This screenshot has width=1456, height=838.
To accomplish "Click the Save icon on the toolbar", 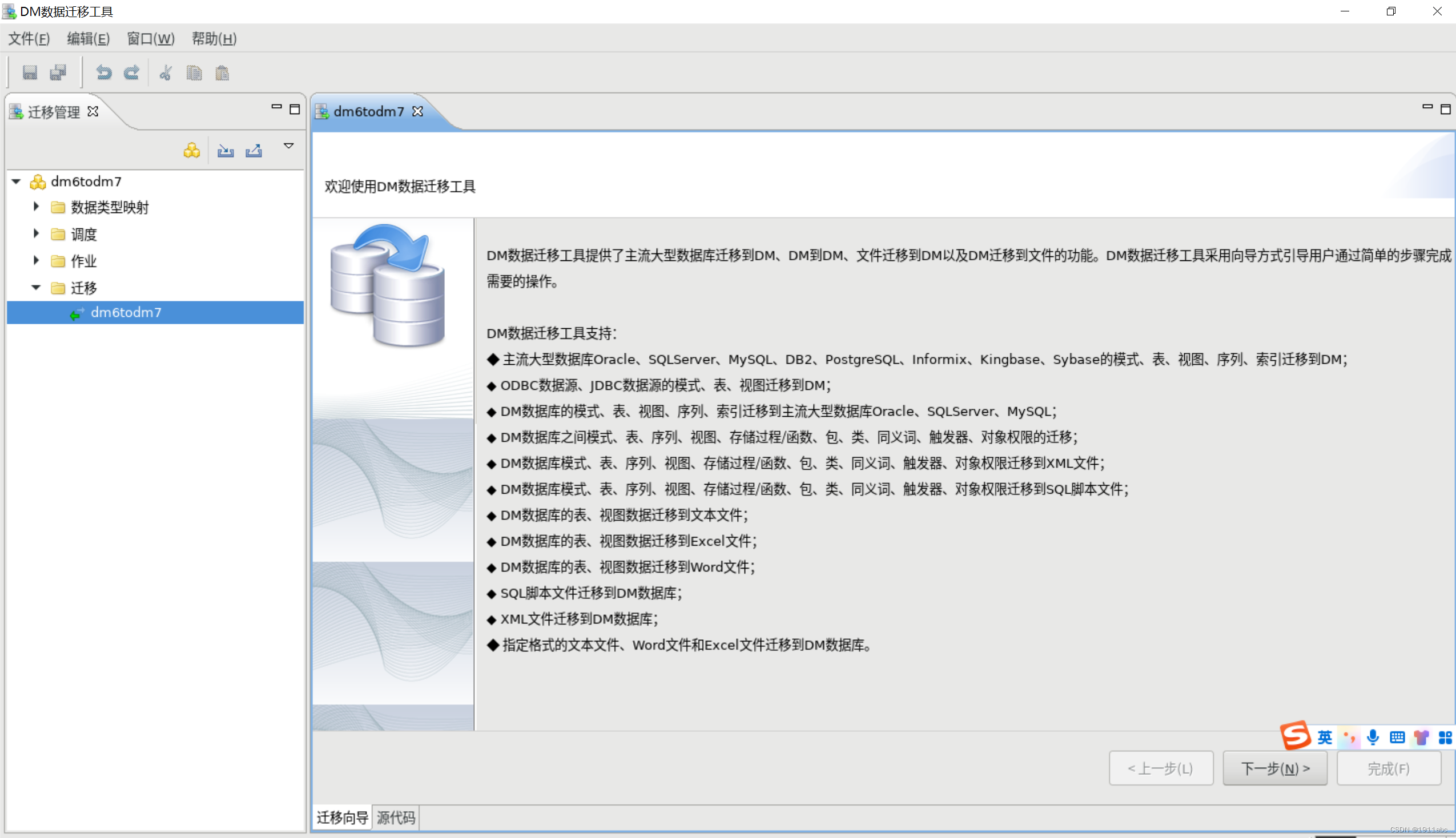I will [x=30, y=72].
